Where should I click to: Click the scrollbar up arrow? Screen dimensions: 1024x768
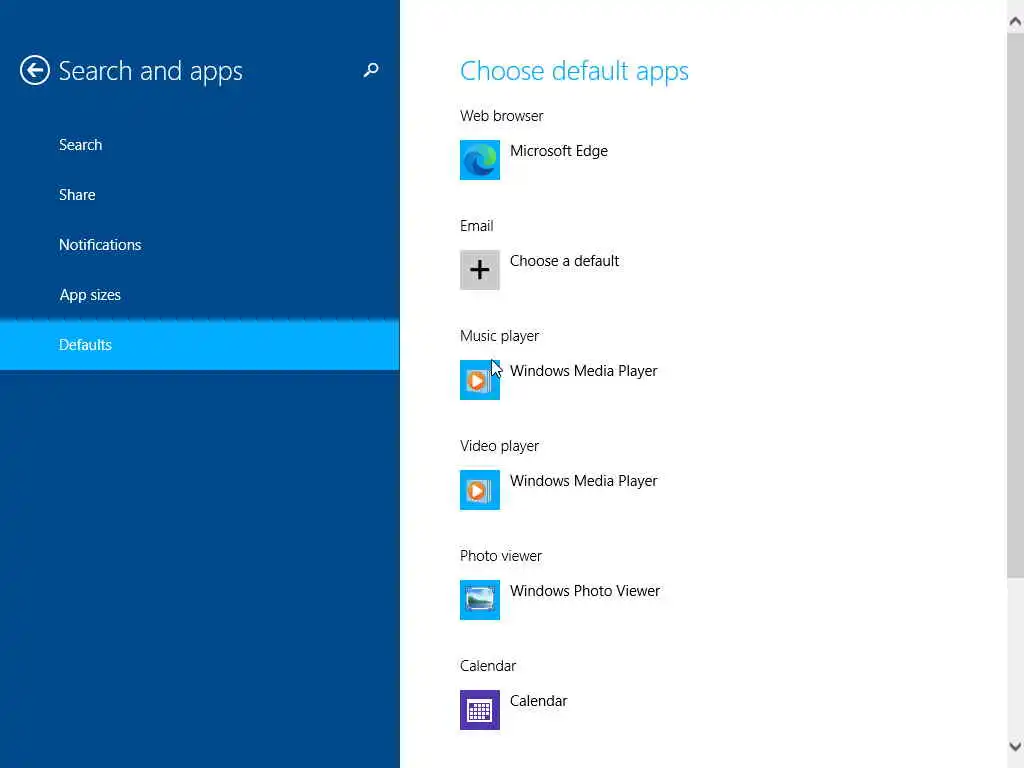(1015, 21)
